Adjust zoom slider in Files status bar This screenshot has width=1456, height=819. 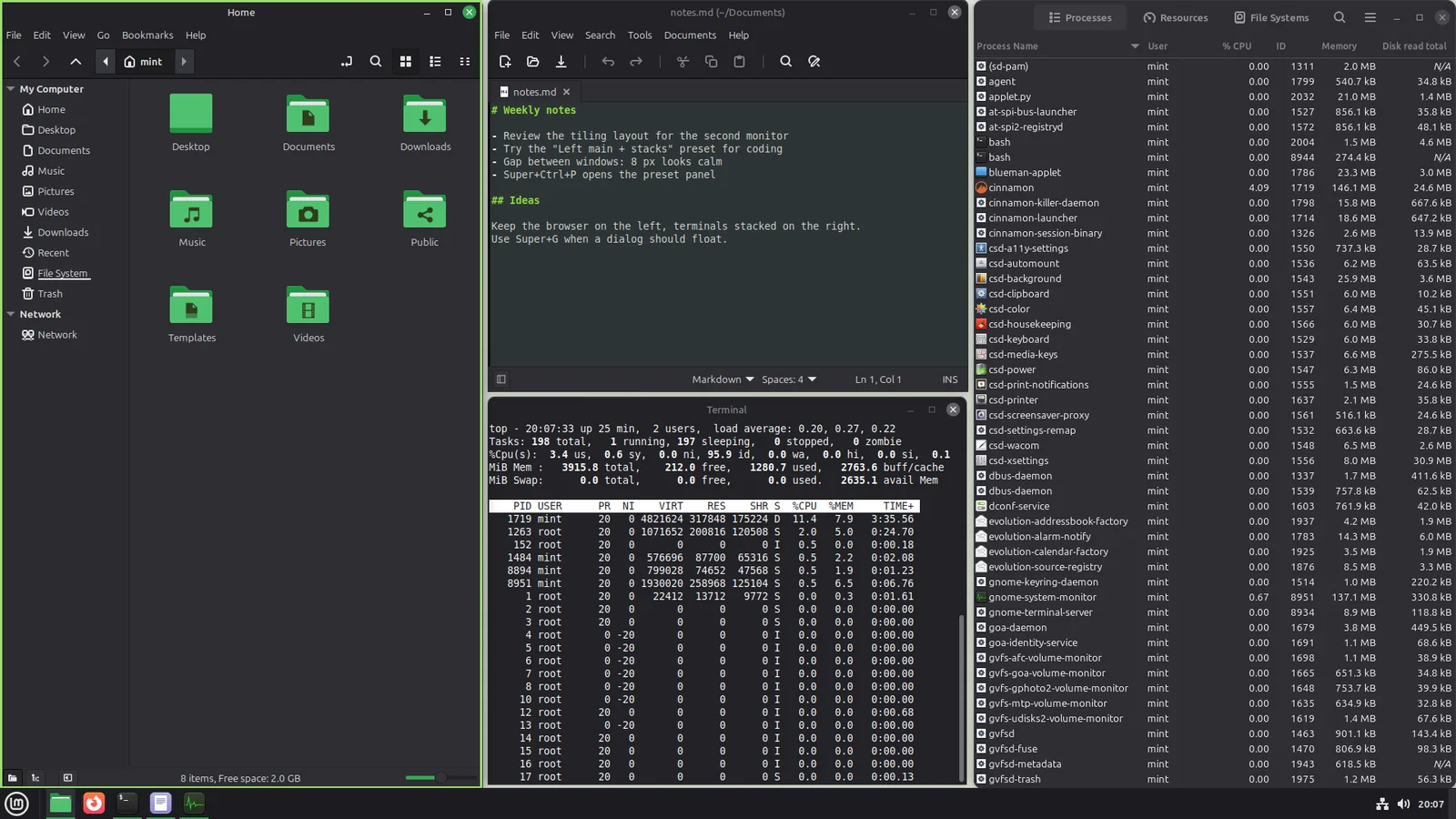(x=441, y=778)
